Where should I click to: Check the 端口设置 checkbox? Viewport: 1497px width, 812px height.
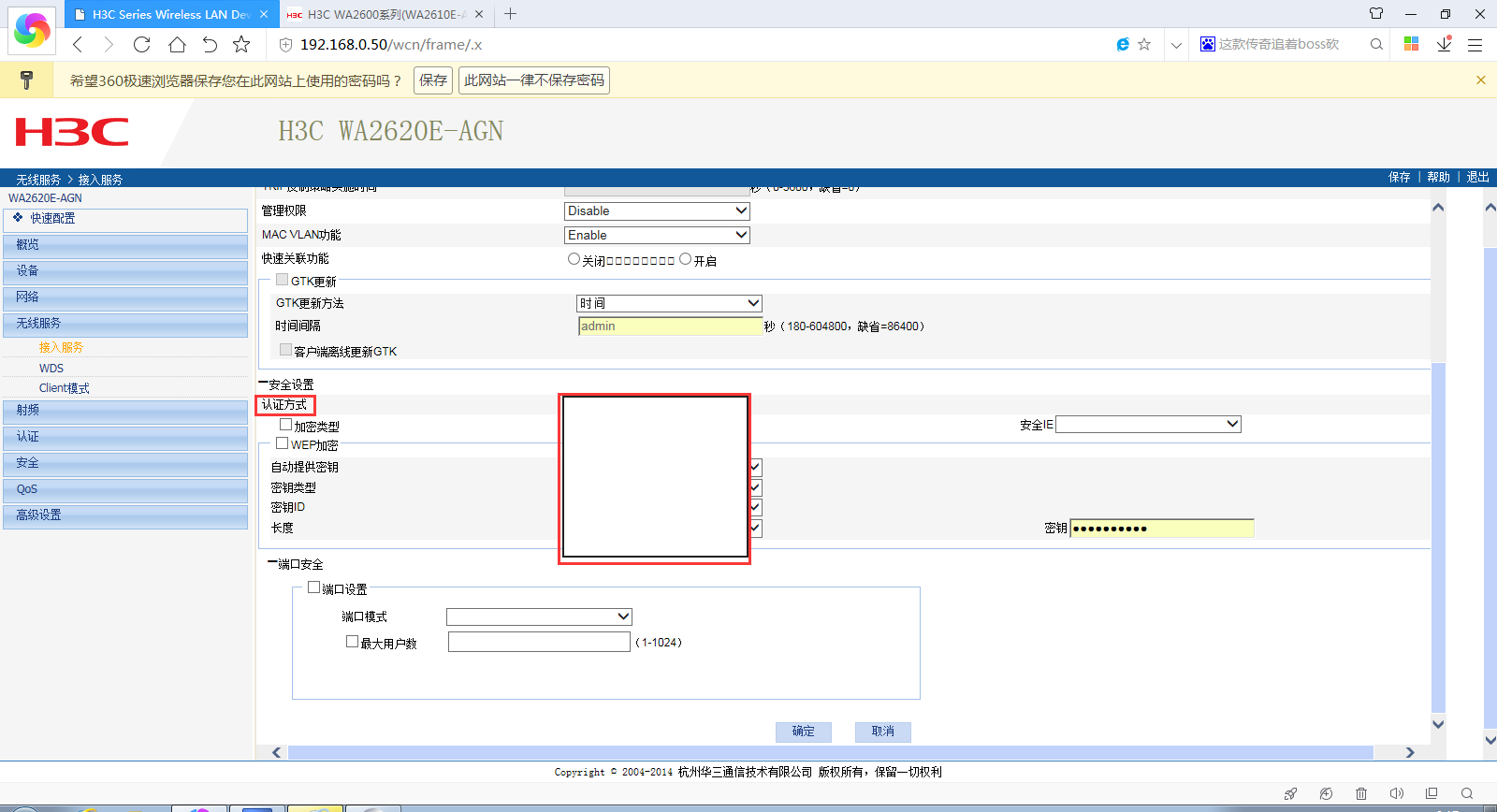(314, 587)
